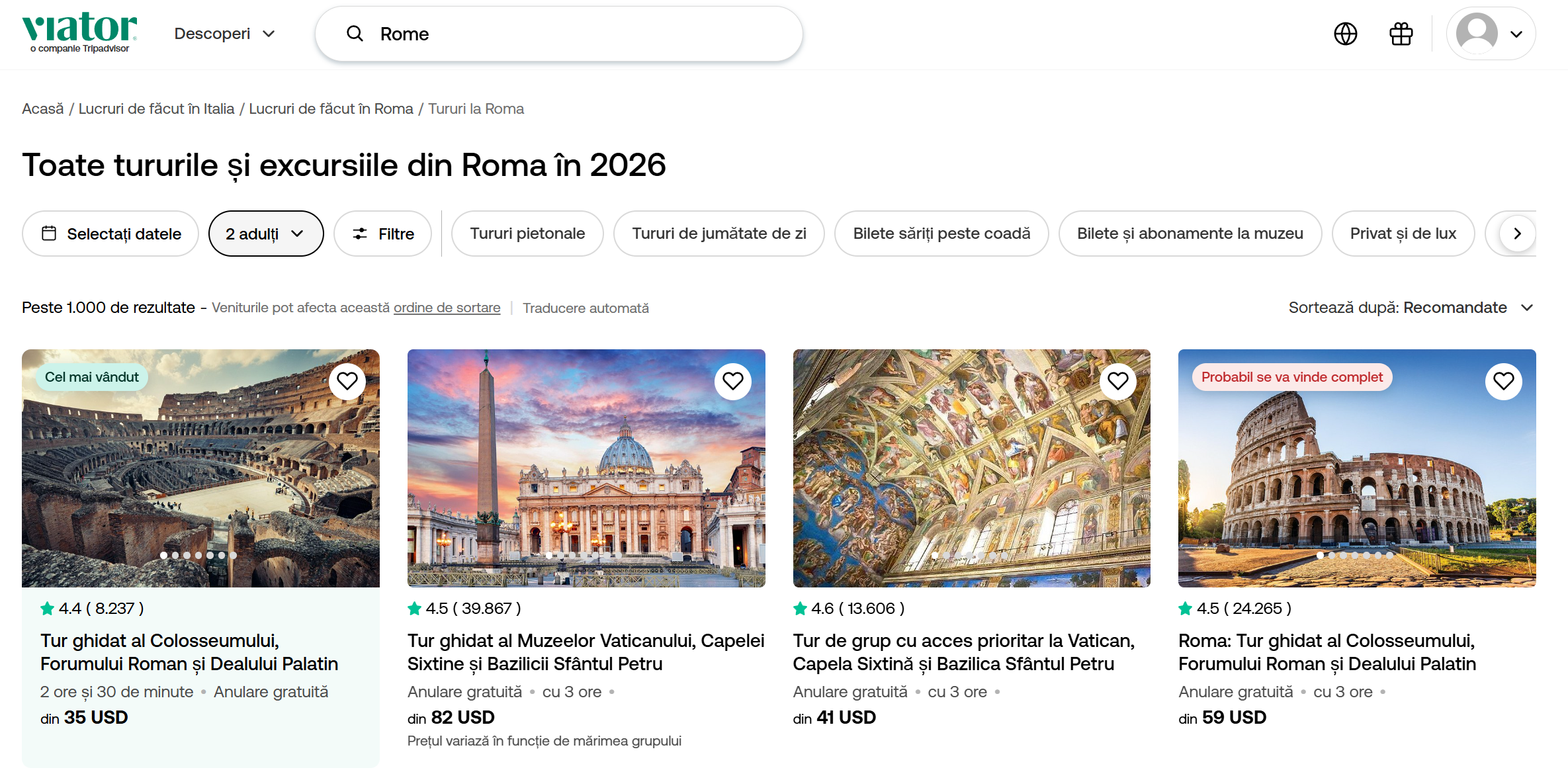
Task: Open the ordine de sortare link
Action: point(447,308)
